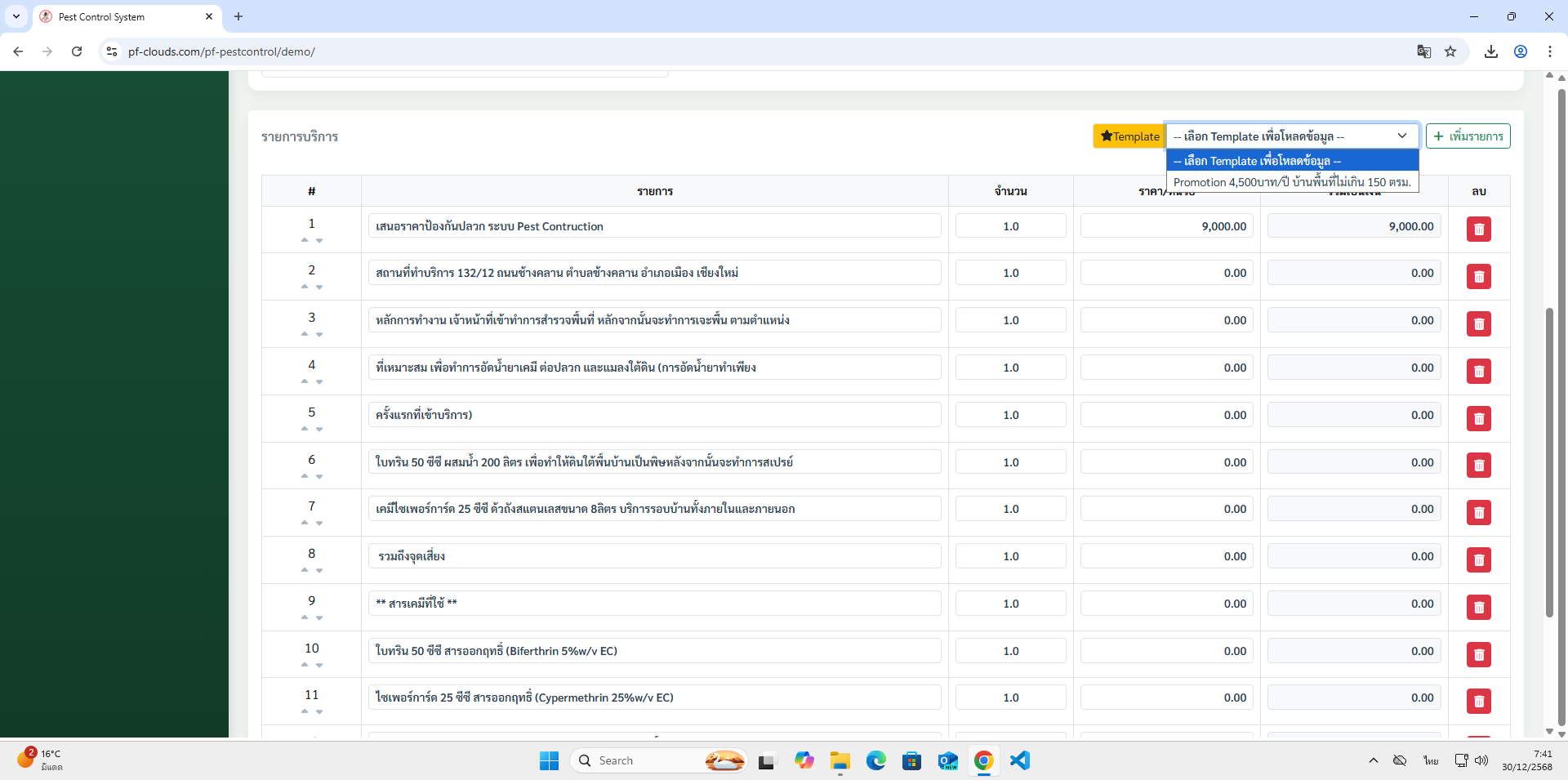Open Visual Studio Code from the taskbar
Viewport: 1568px width, 780px height.
[x=1019, y=760]
